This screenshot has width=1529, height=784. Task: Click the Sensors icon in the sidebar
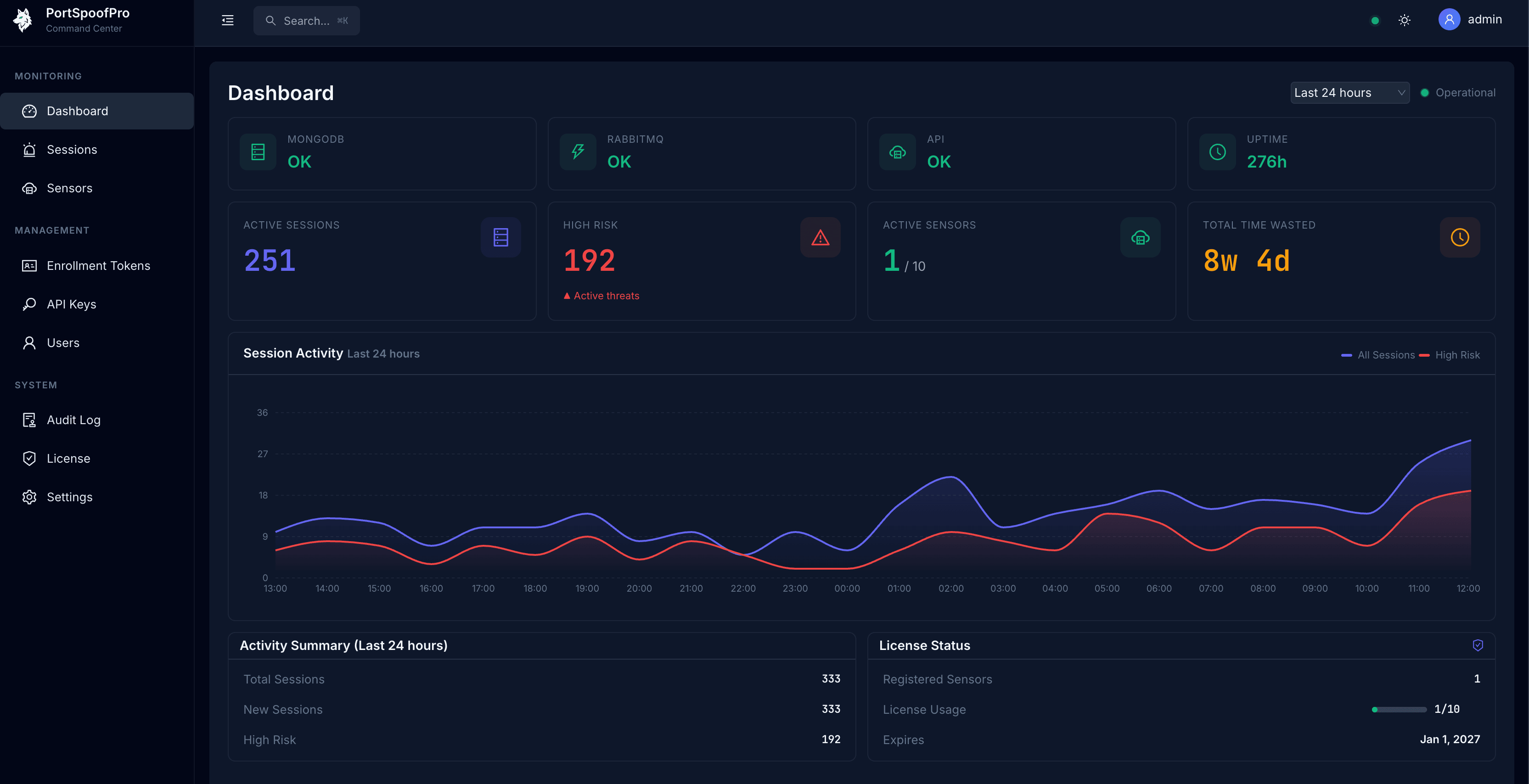[30, 188]
